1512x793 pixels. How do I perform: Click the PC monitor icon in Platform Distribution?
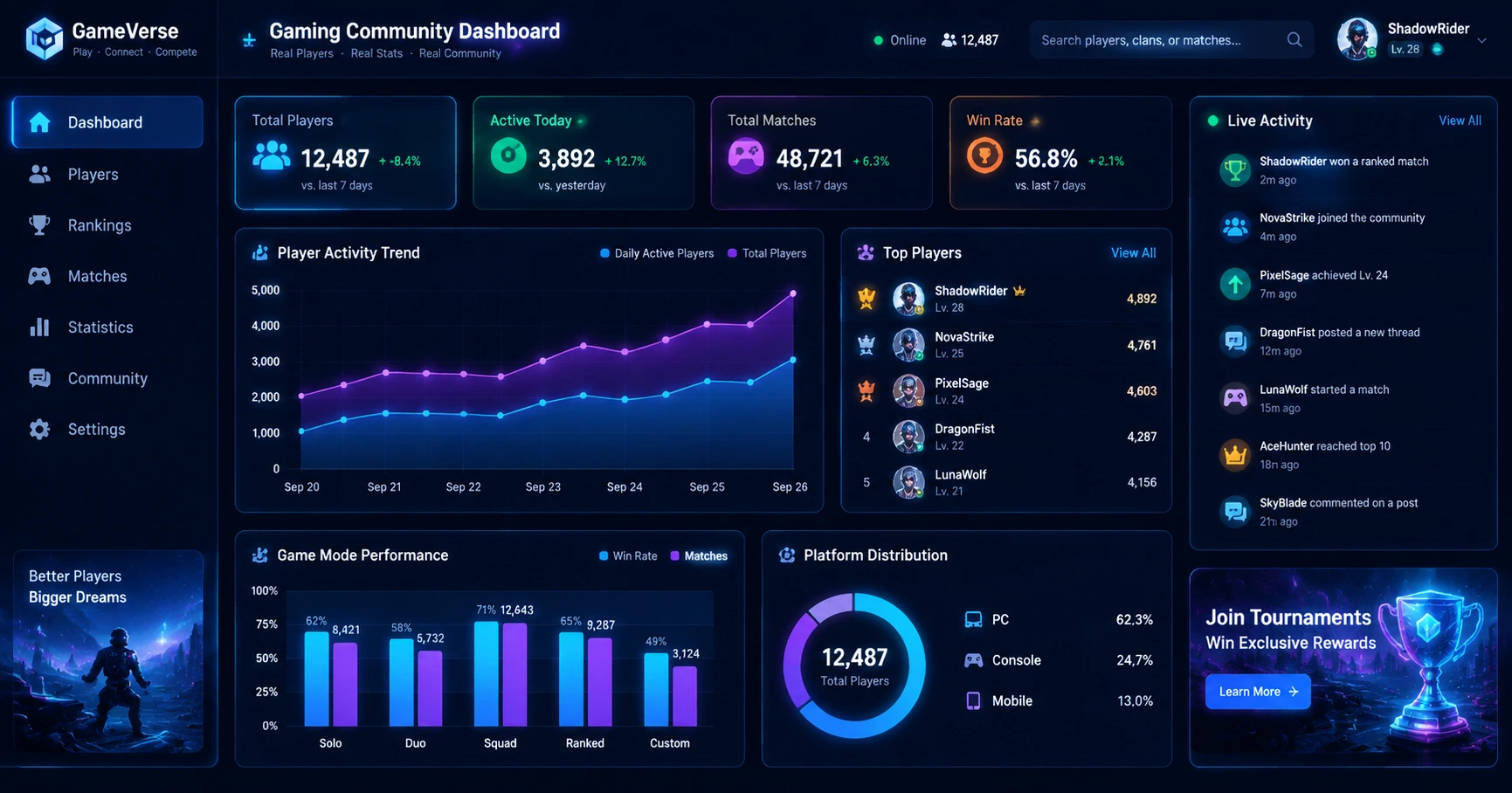tap(973, 620)
